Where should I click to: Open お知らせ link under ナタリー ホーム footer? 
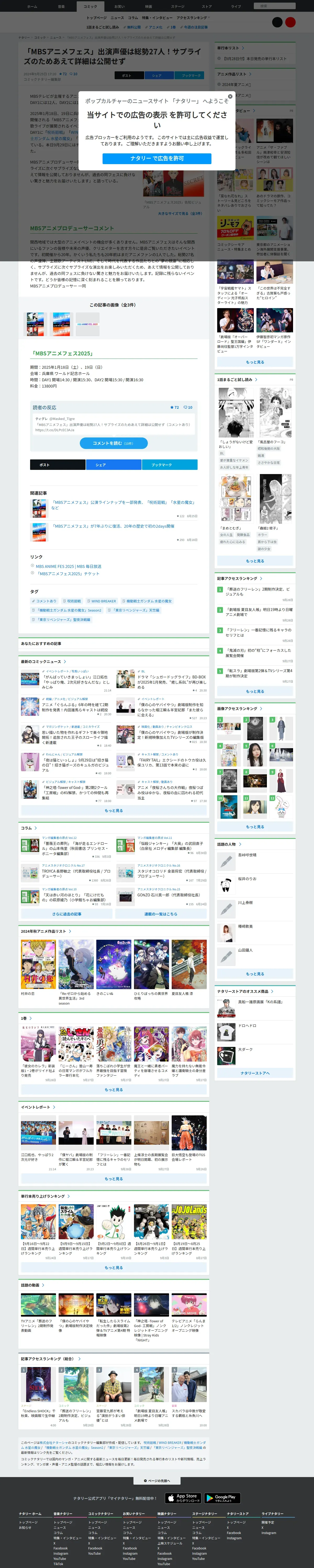tap(25, 1527)
